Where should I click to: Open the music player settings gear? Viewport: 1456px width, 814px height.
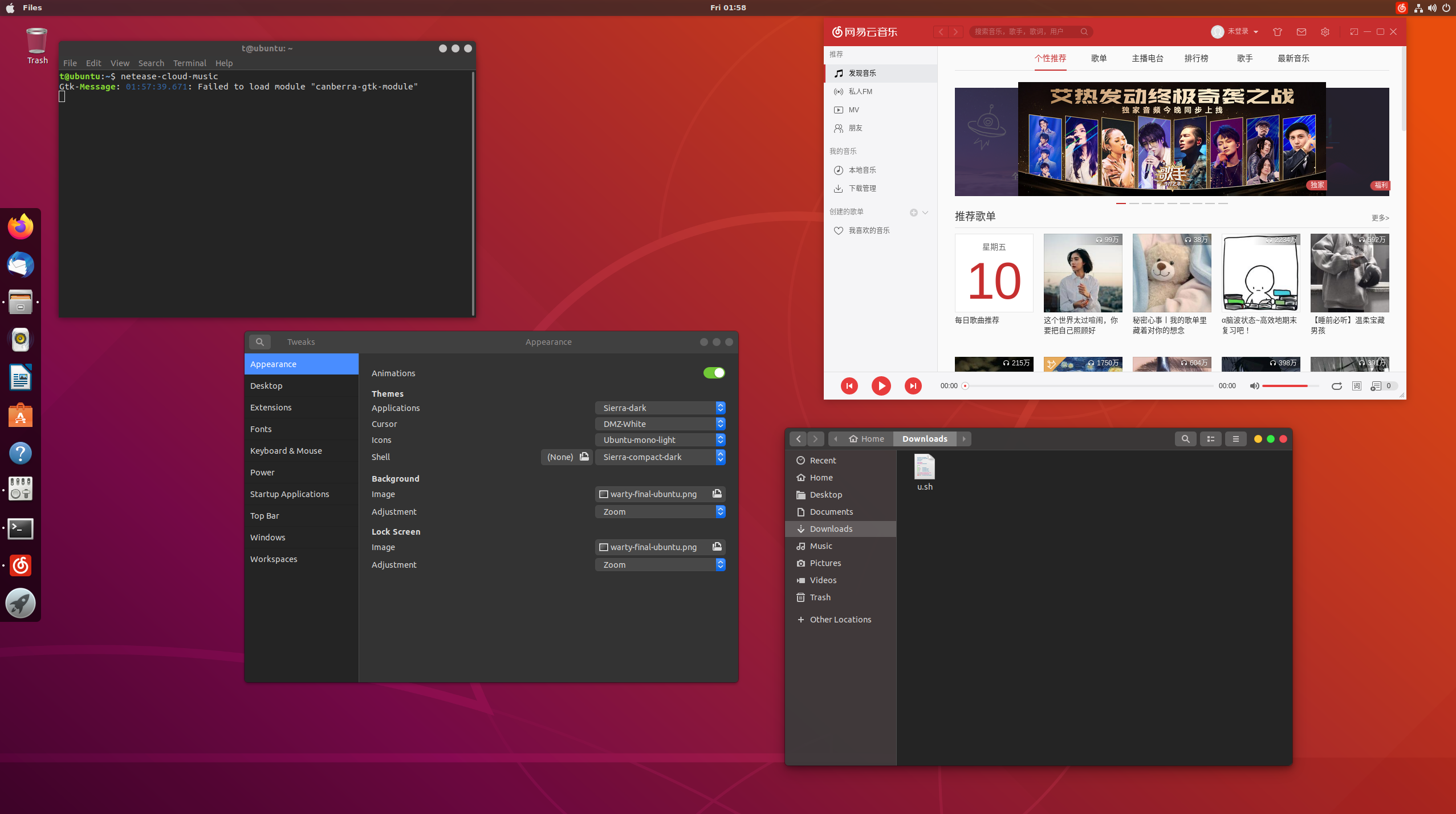pos(1325,32)
